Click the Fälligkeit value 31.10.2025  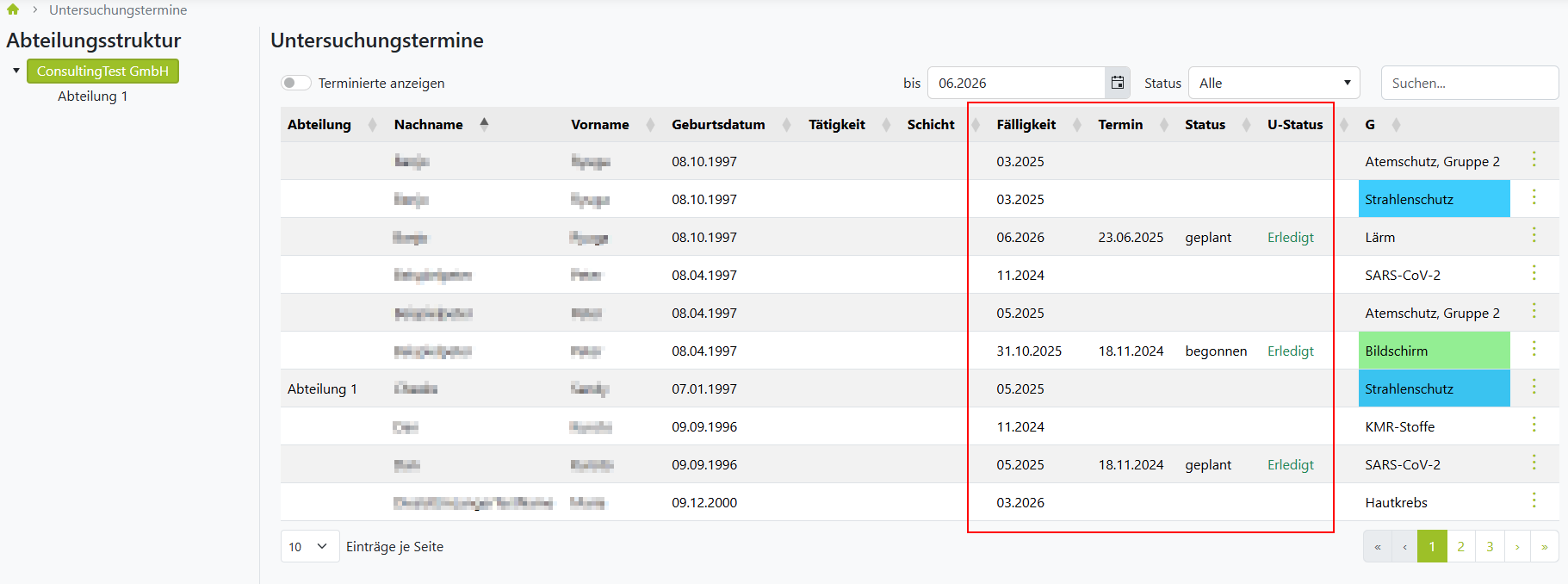(1029, 351)
